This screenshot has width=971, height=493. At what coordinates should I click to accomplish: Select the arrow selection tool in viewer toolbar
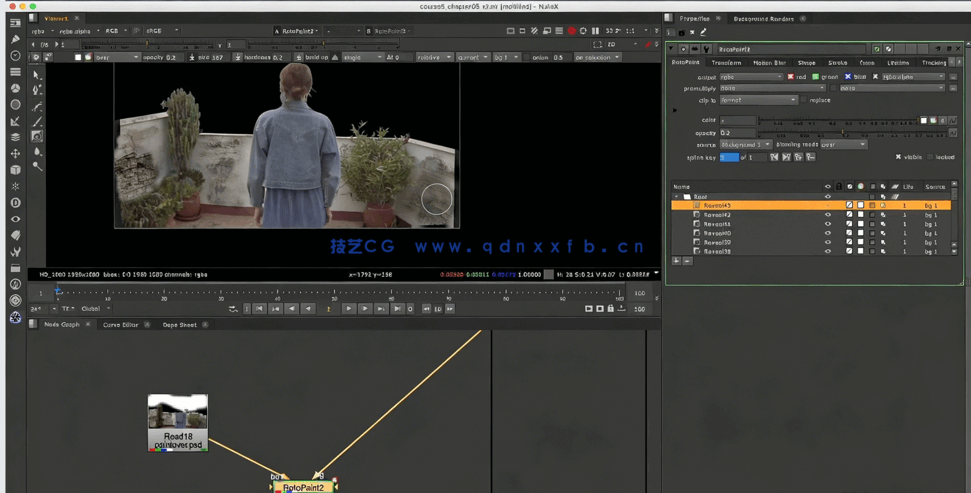pyautogui.click(x=37, y=75)
